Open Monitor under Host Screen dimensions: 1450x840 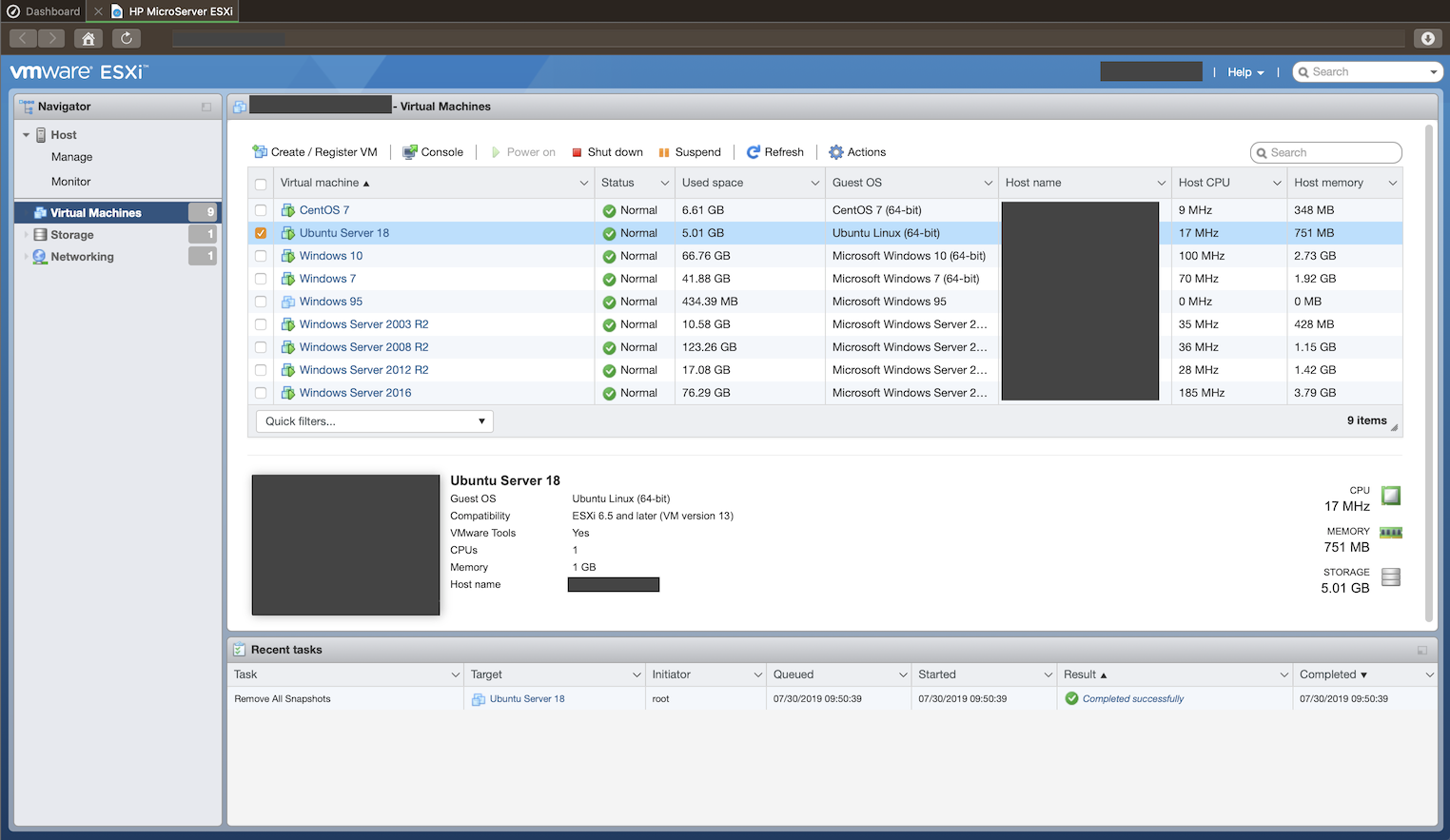[71, 182]
